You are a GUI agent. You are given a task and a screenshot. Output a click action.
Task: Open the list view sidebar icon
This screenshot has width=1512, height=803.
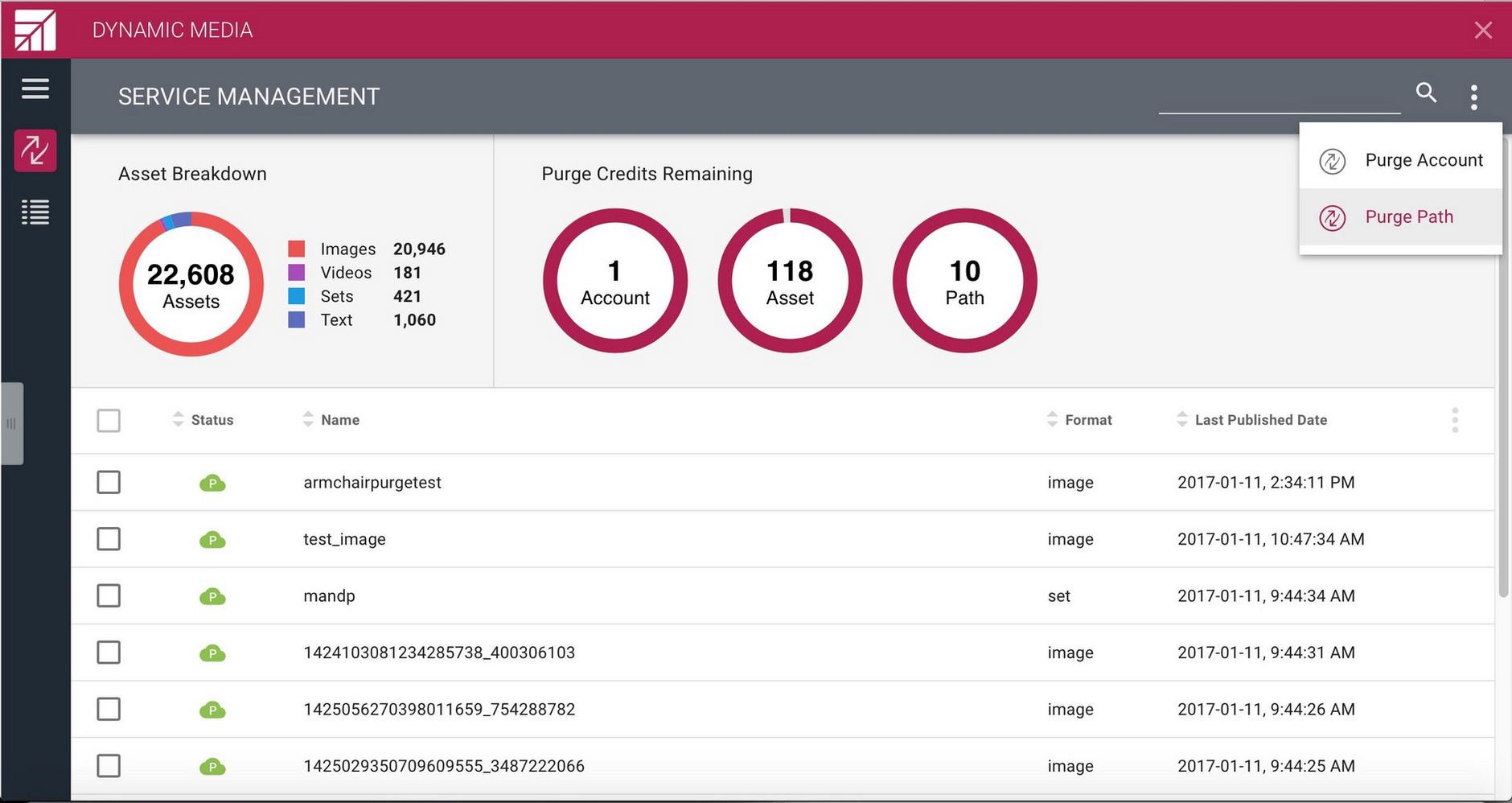[x=35, y=212]
